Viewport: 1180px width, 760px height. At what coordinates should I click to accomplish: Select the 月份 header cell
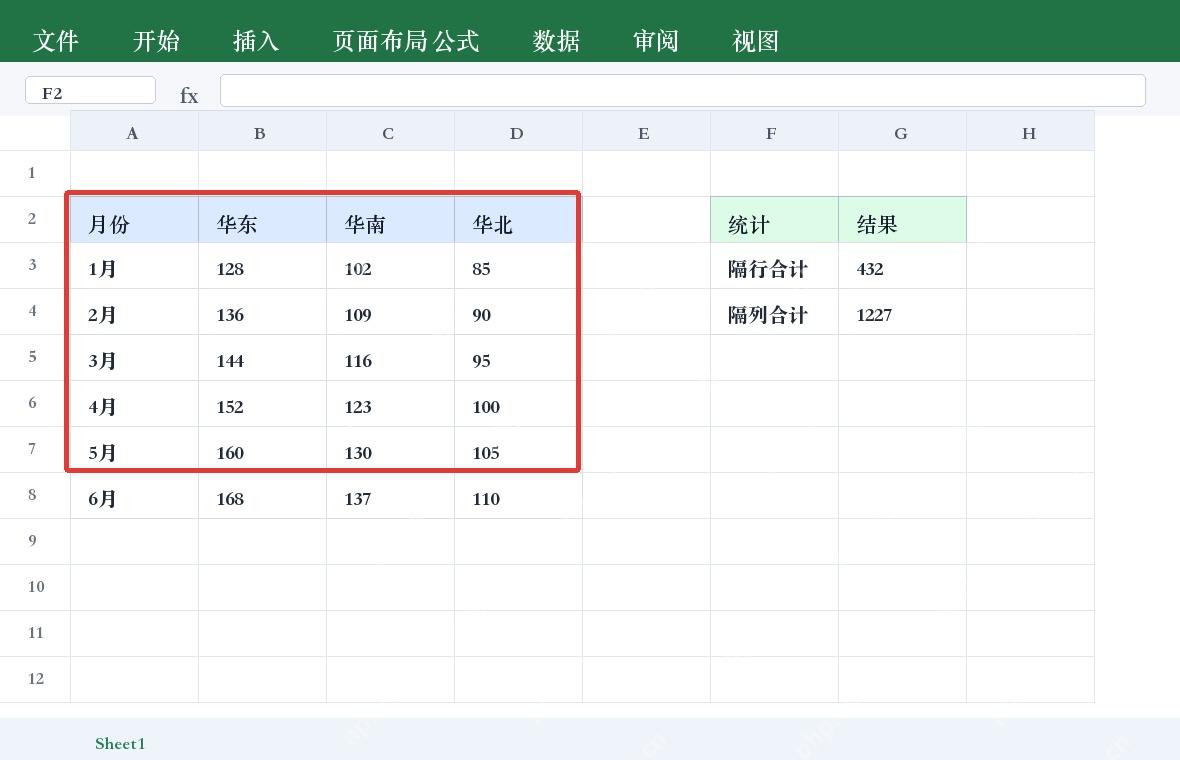pyautogui.click(x=134, y=220)
